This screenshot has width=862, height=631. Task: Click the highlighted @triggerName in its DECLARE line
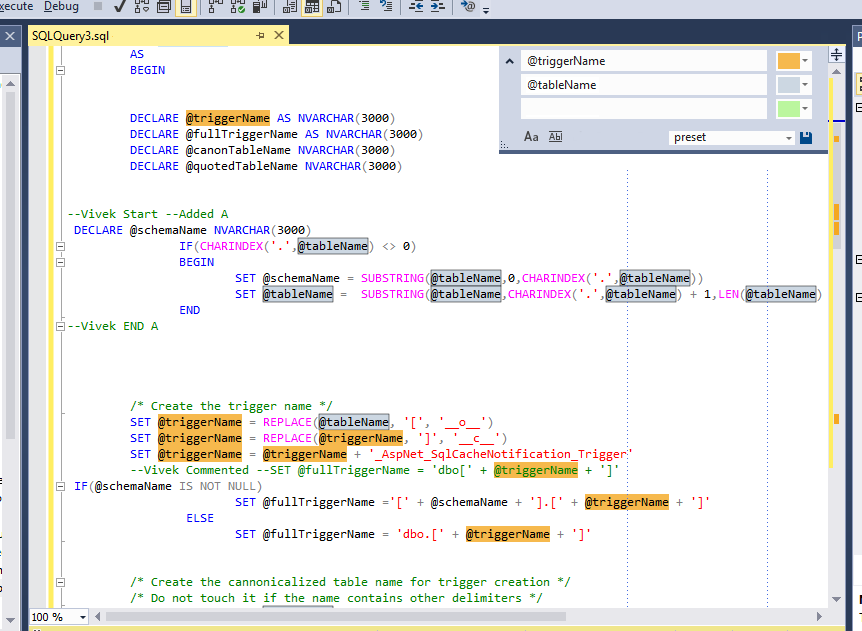point(228,118)
